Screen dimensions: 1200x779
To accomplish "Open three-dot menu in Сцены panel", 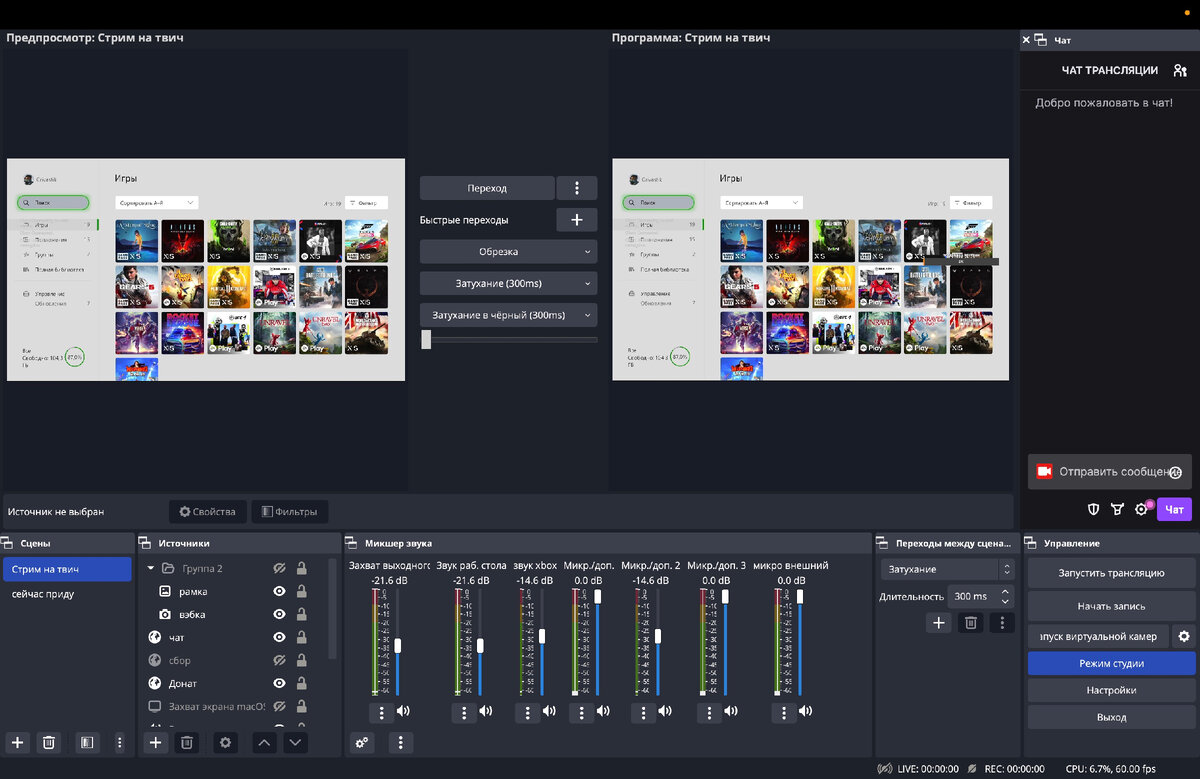I will click(x=120, y=742).
